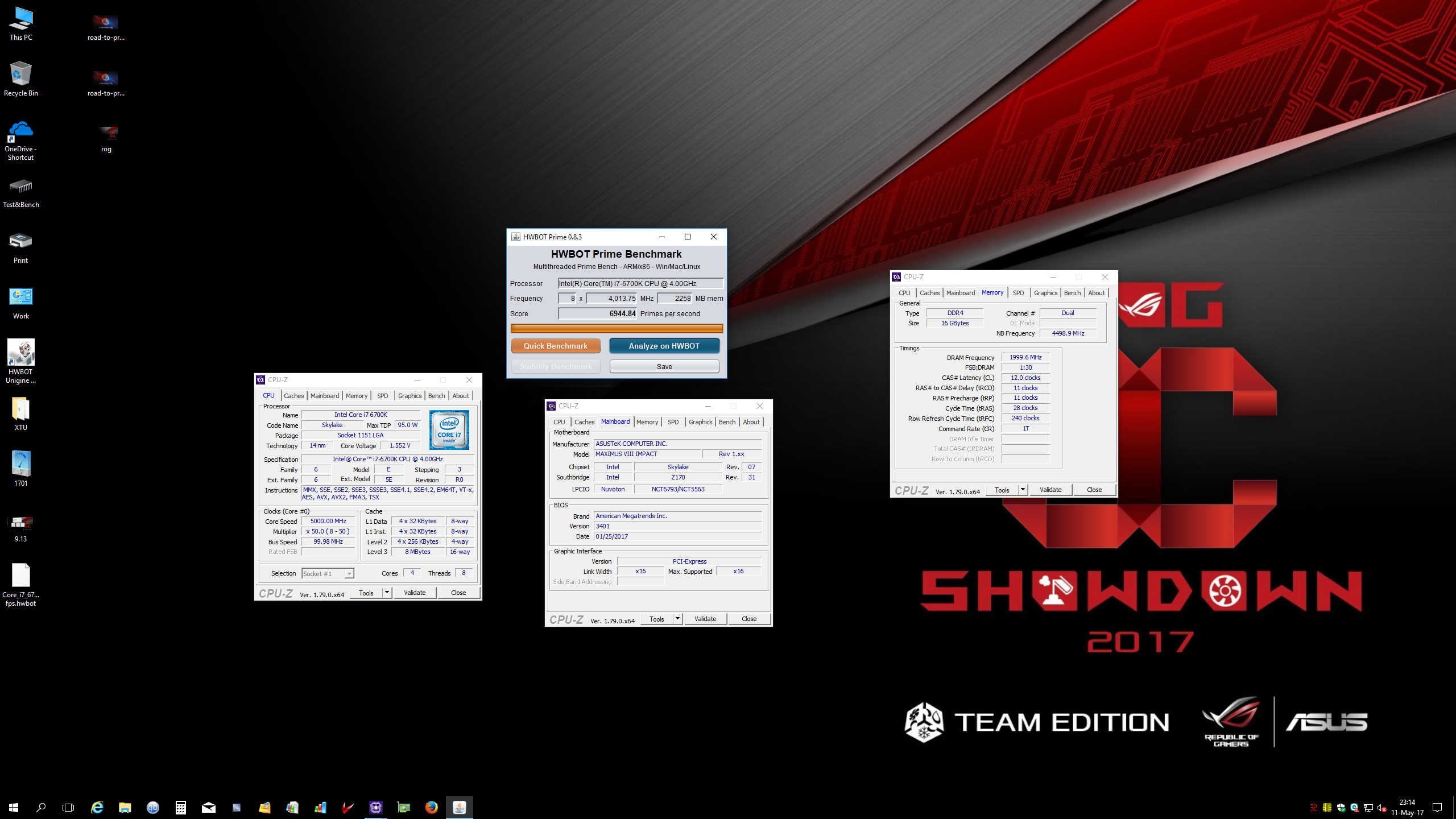Screen dimensions: 1456x819
Task: Select the Print desktop icon
Action: [x=21, y=247]
